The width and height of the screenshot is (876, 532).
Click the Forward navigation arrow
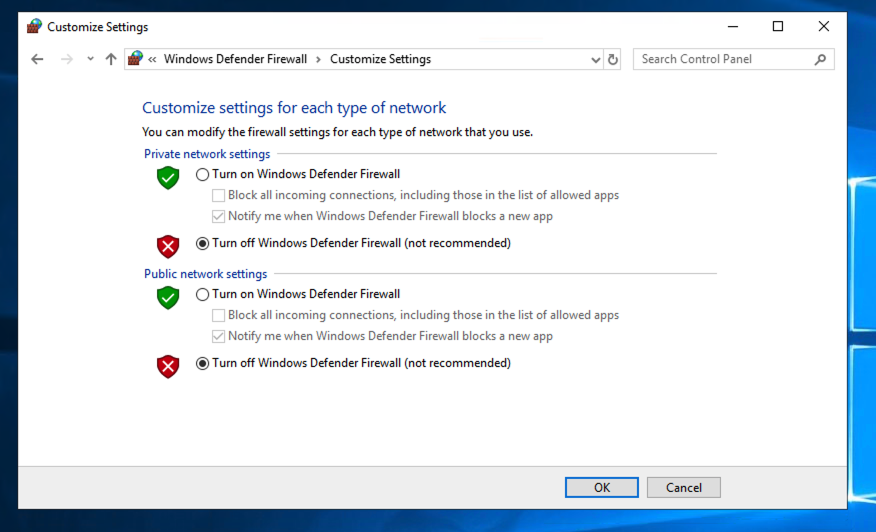(x=67, y=59)
